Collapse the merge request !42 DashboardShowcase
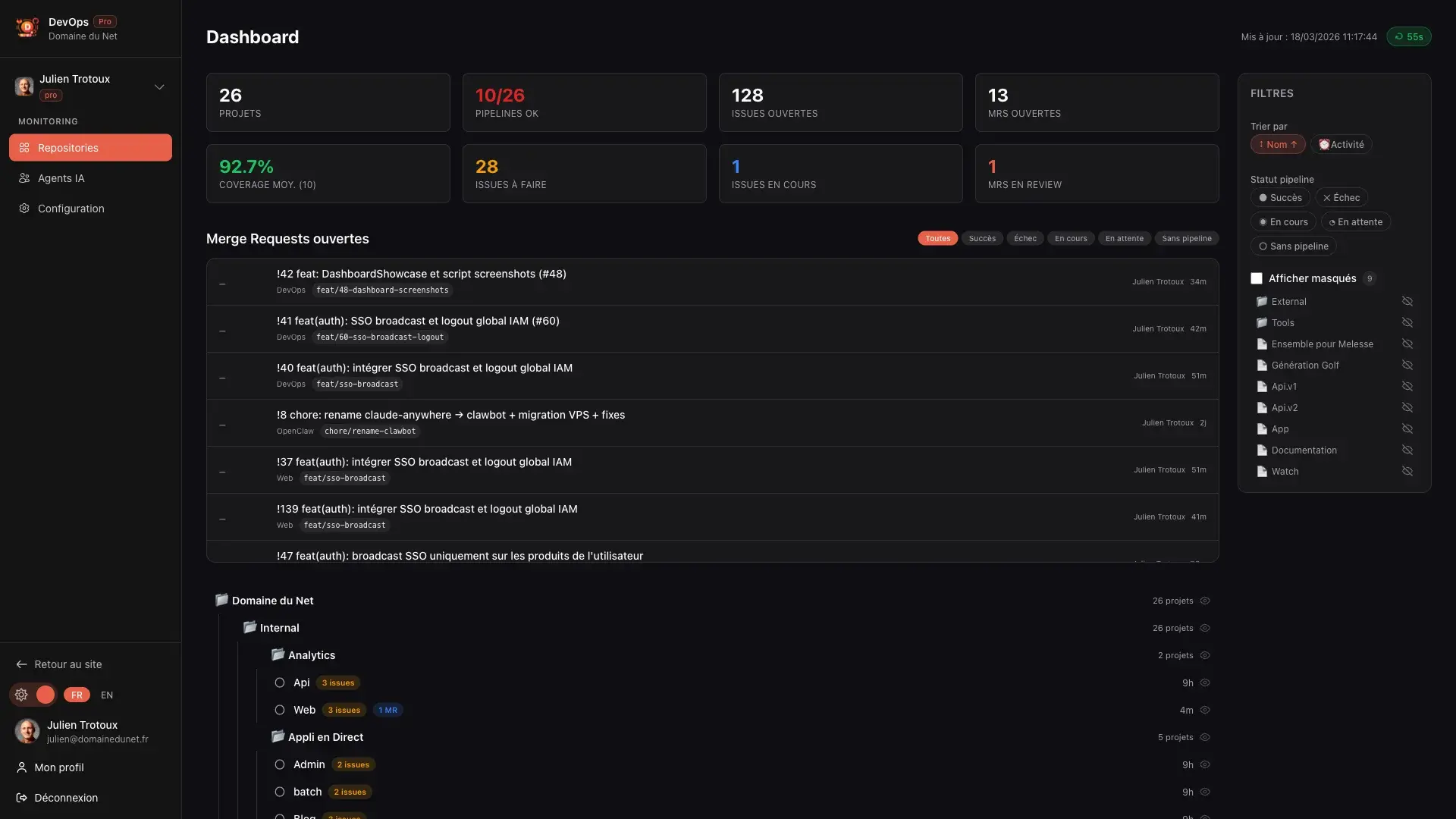Image resolution: width=1456 pixels, height=819 pixels. coord(222,283)
